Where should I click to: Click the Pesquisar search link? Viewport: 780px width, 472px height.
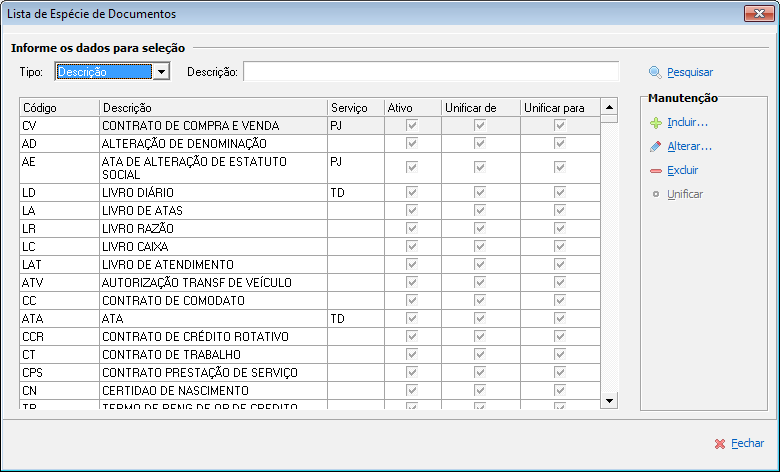tap(690, 72)
